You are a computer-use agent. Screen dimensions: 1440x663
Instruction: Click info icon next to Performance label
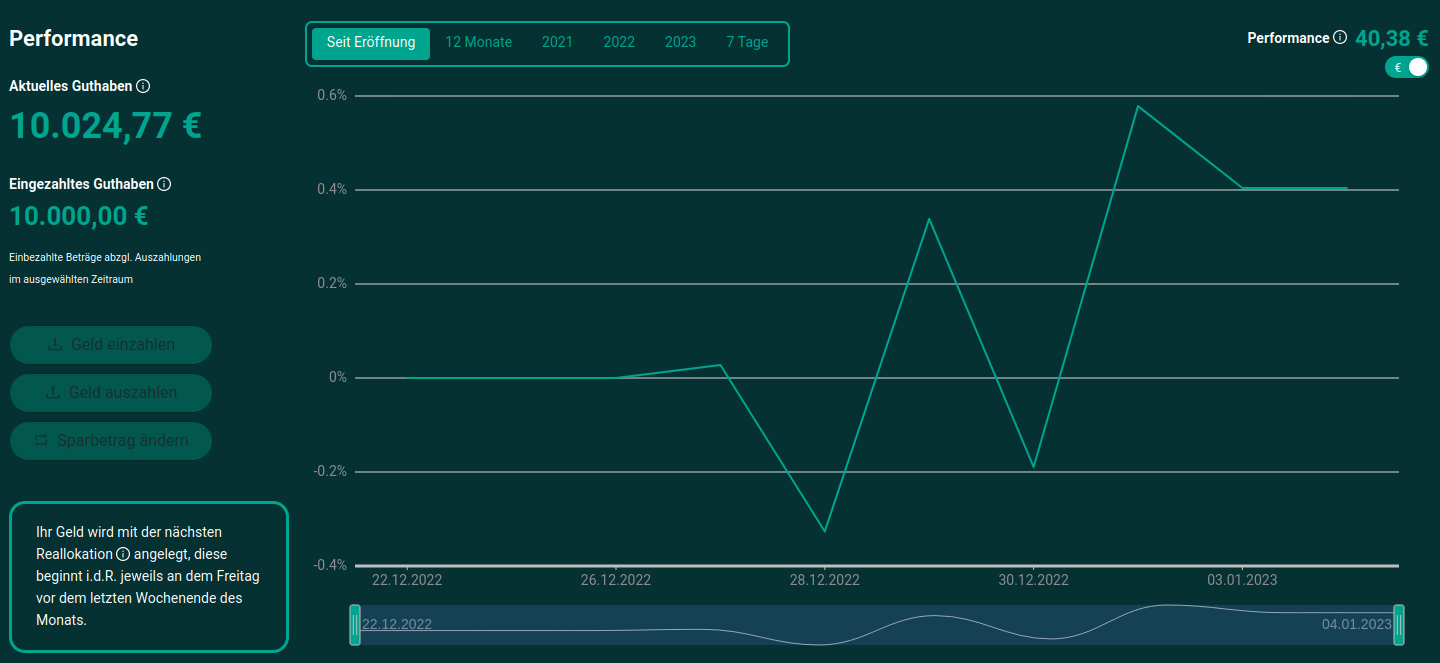[1340, 38]
